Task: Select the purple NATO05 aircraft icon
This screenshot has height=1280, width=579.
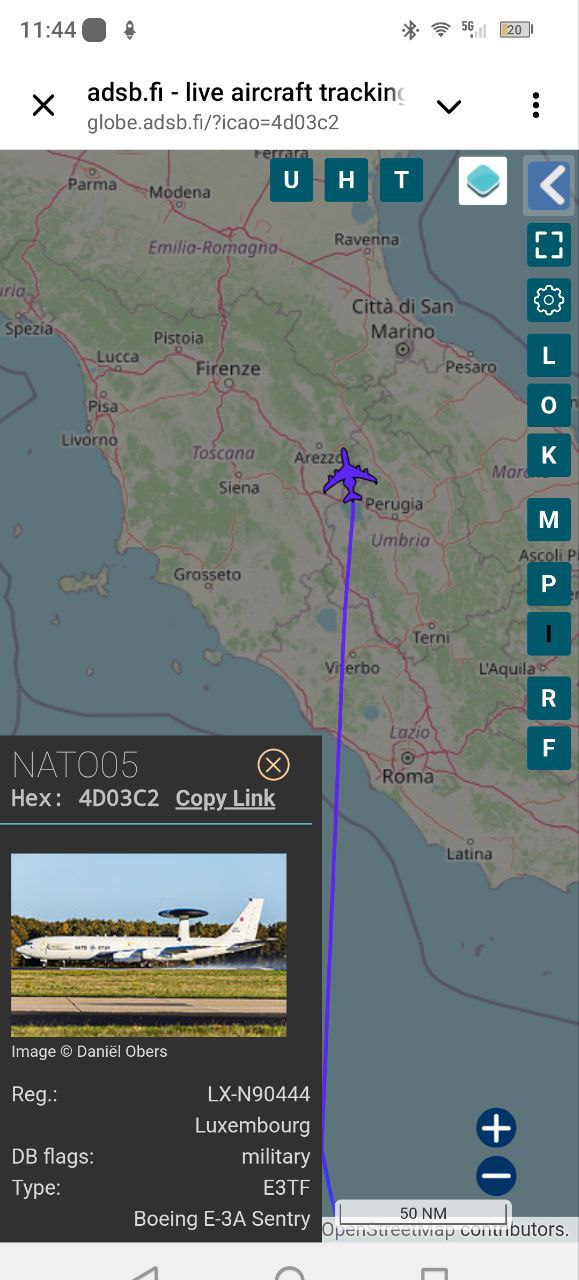Action: pyautogui.click(x=349, y=476)
